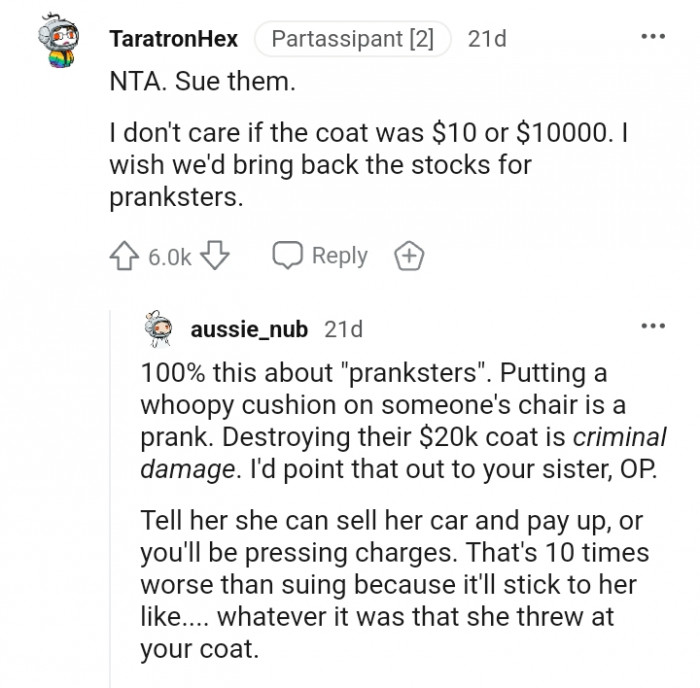Click the 6.0k vote score
Viewport: 700px width, 688px height.
pos(170,256)
